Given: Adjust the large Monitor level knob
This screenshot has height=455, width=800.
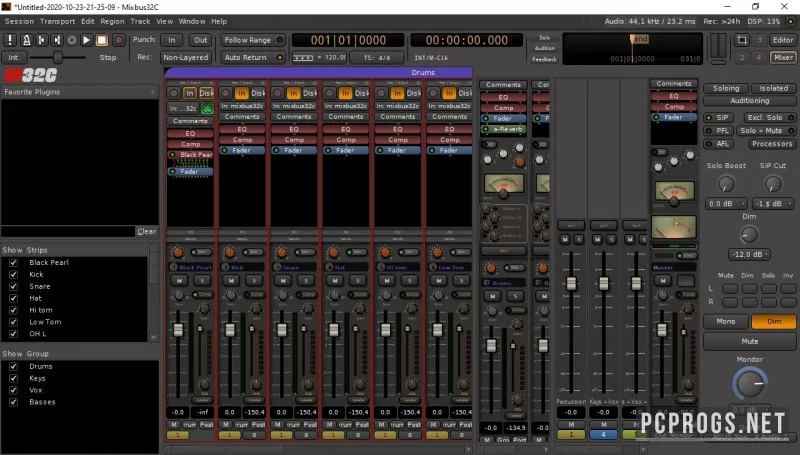Looking at the screenshot, I should (x=749, y=384).
